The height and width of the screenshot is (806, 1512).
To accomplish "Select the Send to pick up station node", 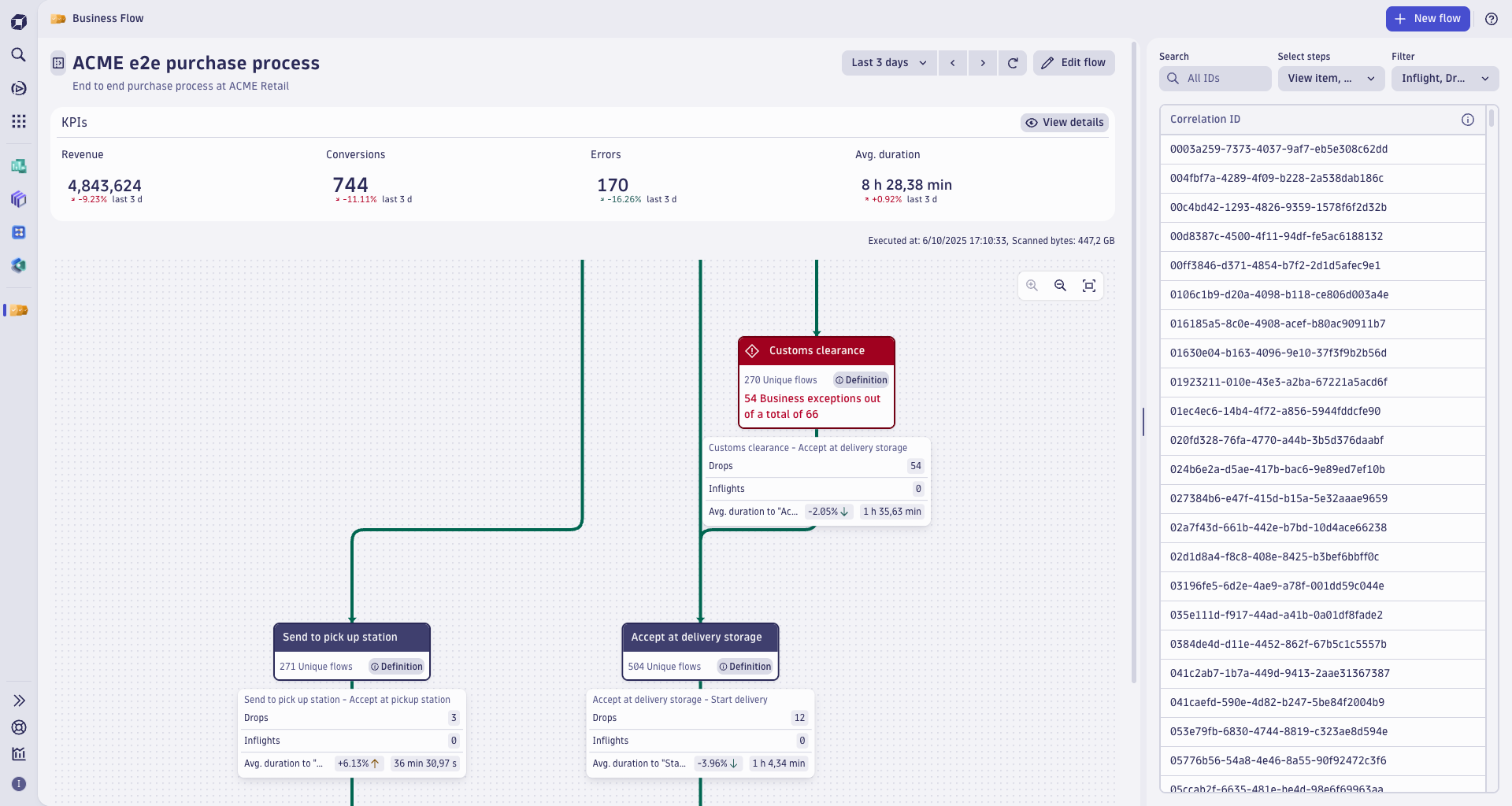I will [351, 638].
